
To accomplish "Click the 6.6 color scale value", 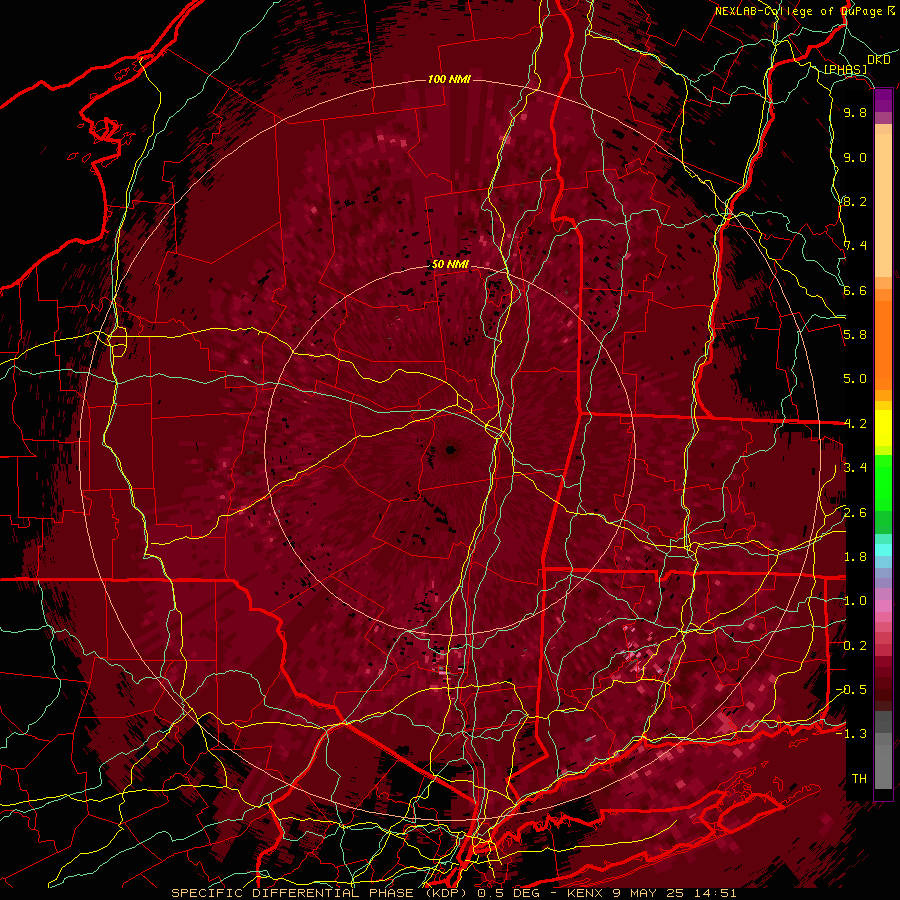I will click(855, 290).
